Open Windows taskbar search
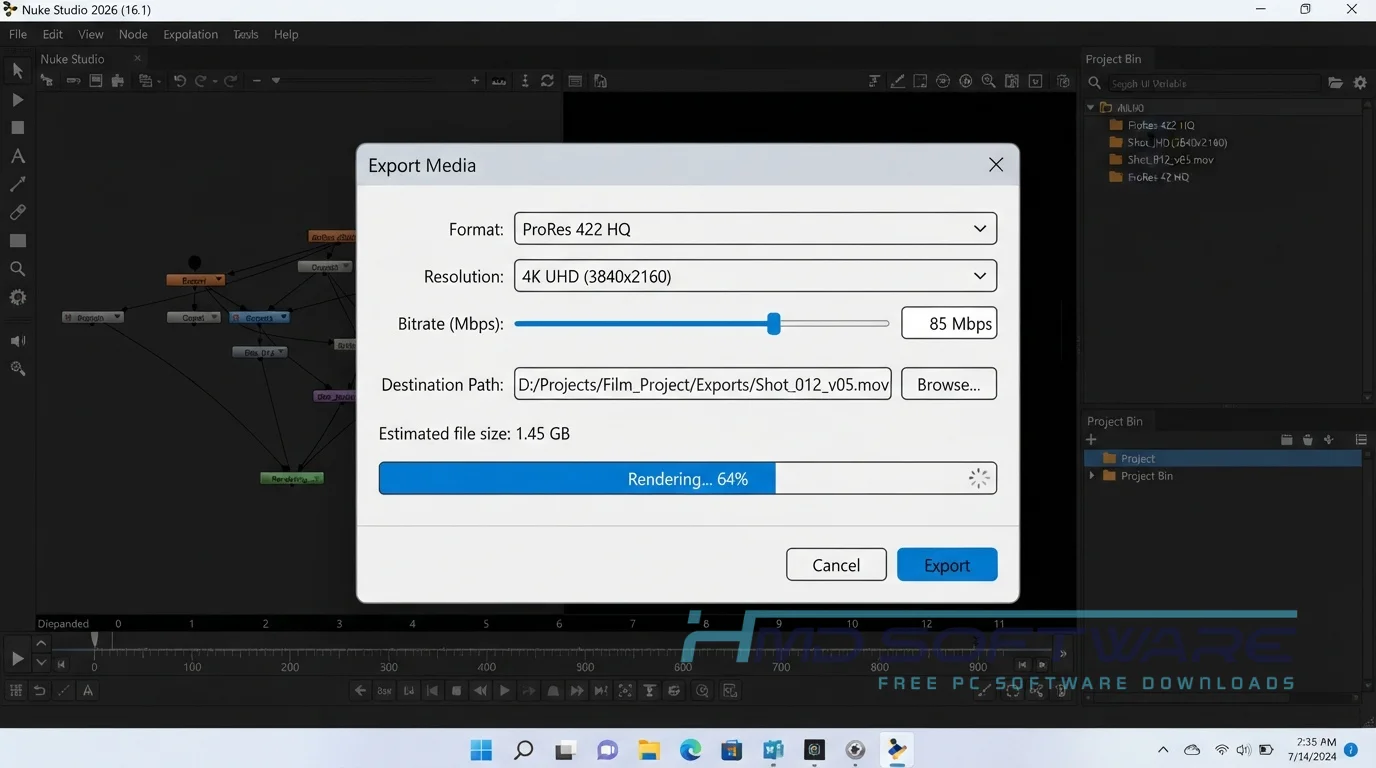The image size is (1376, 768). [x=523, y=750]
